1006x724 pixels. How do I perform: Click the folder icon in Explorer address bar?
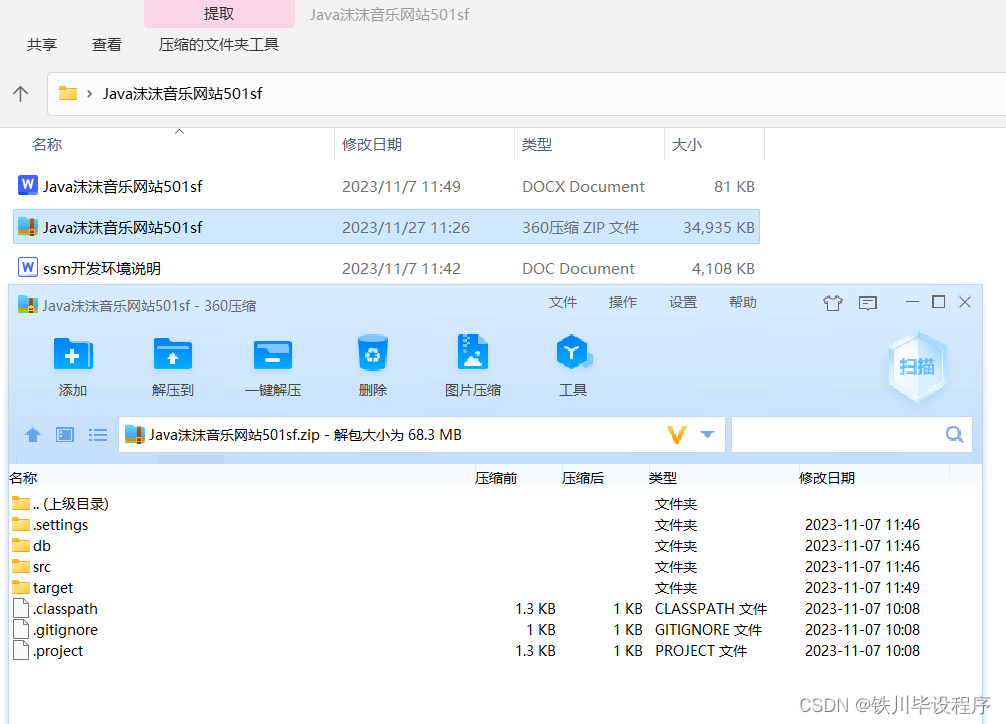tap(67, 94)
